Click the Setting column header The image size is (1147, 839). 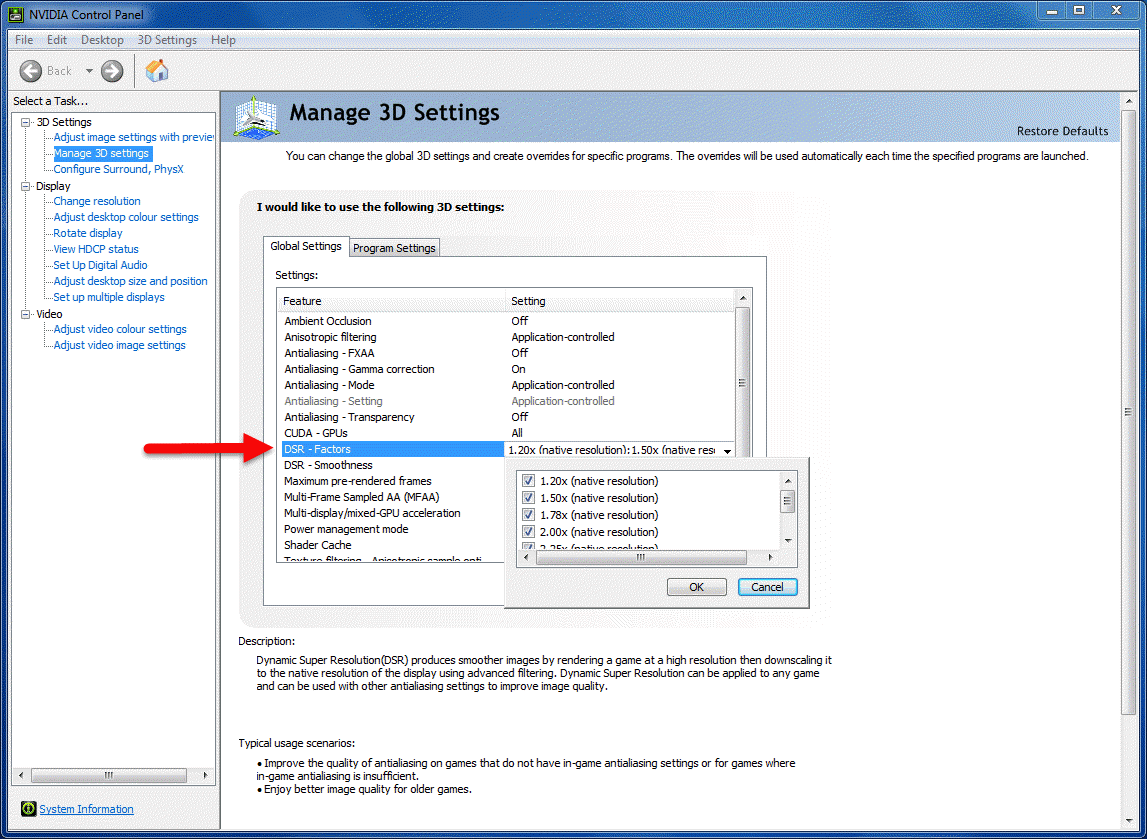(620, 301)
